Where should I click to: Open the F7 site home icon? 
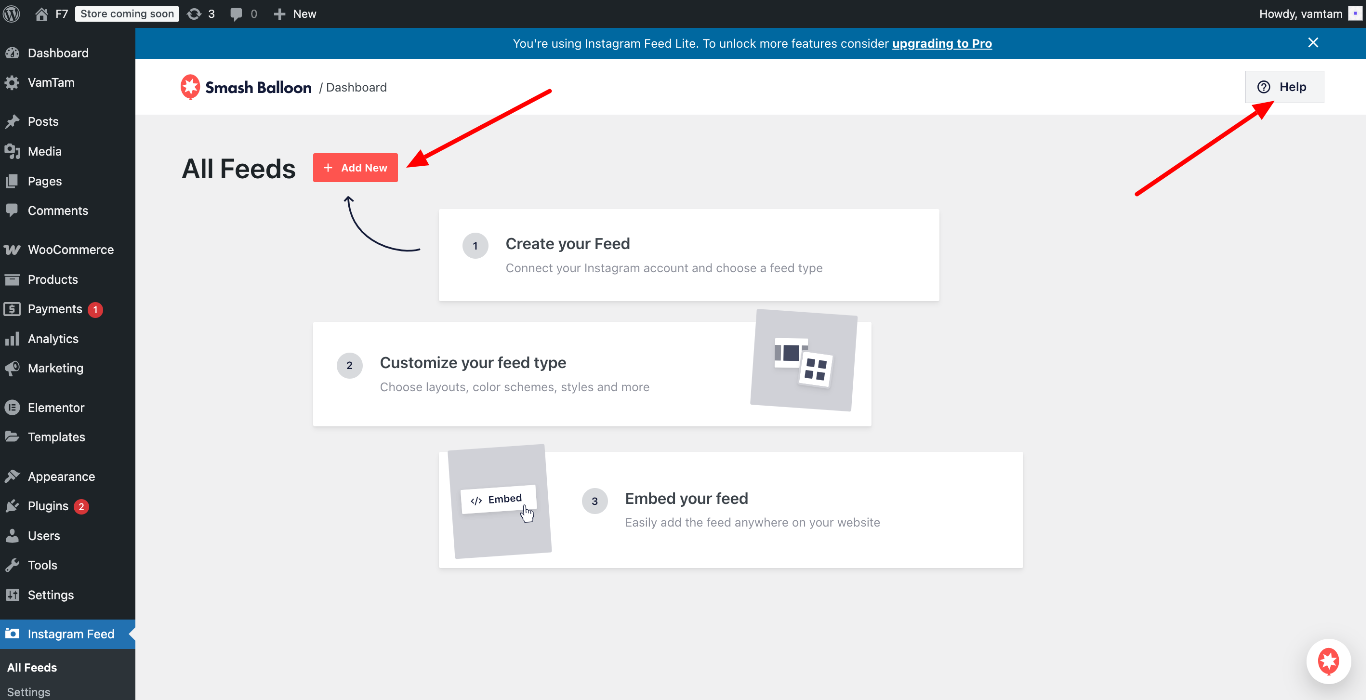pyautogui.click(x=41, y=14)
